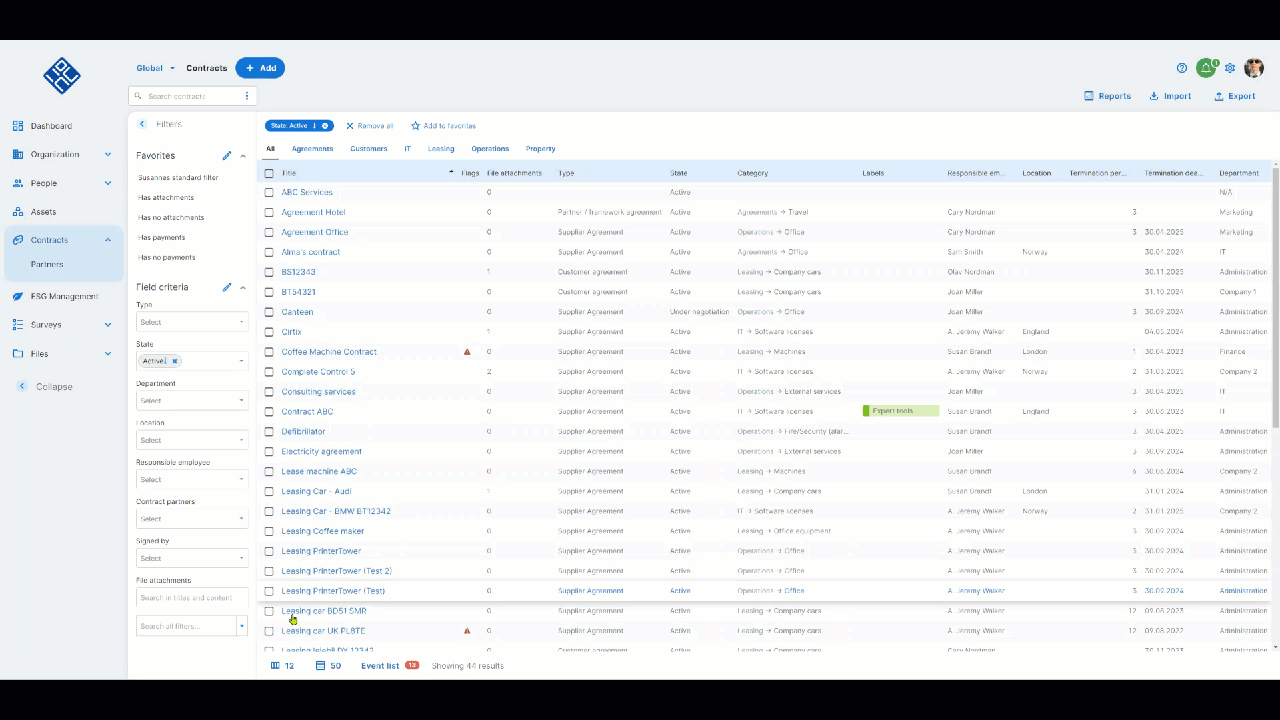Open the Location filter dropdown
The width and height of the screenshot is (1280, 720).
pos(192,440)
